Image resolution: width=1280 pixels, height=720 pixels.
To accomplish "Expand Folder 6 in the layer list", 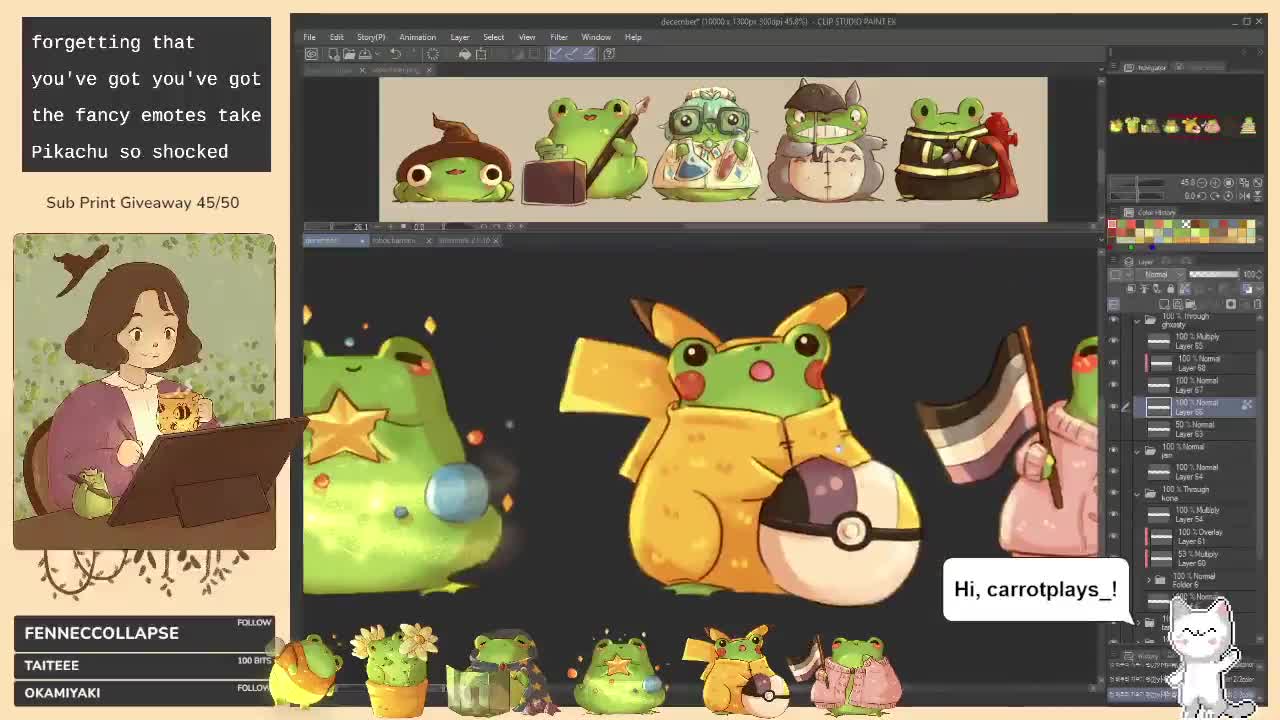I will pyautogui.click(x=1149, y=580).
